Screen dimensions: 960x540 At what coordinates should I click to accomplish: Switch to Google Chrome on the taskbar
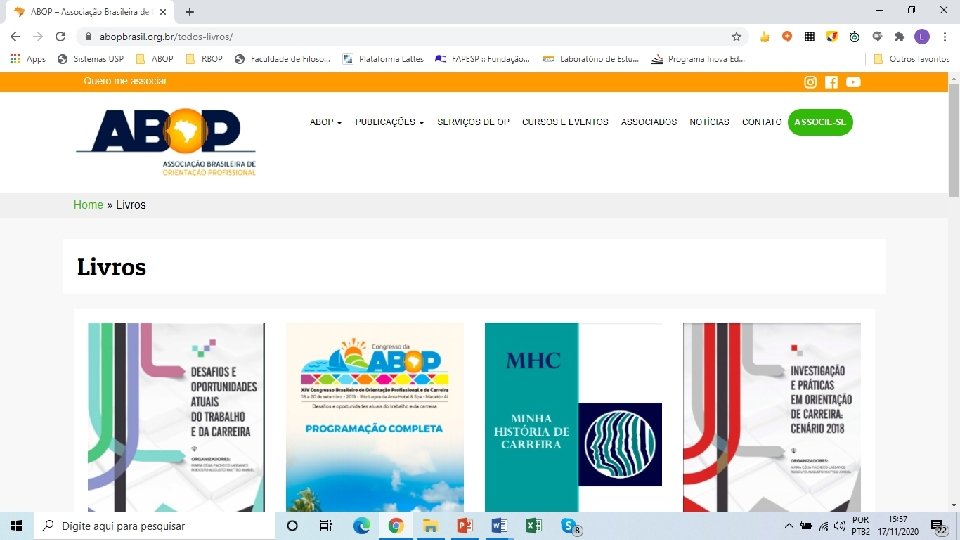tap(396, 526)
